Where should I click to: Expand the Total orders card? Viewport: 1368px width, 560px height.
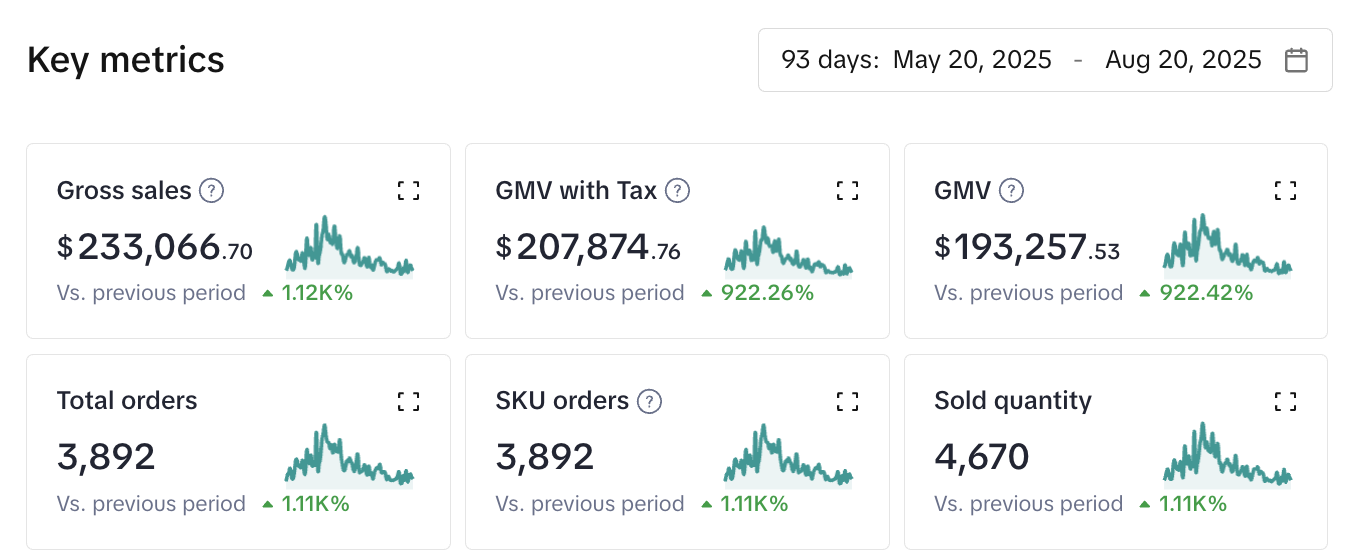(x=408, y=402)
